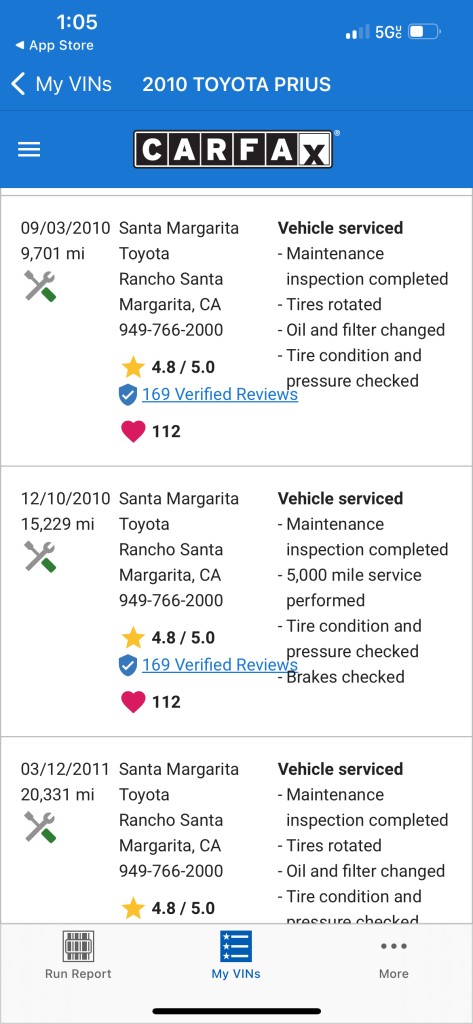The image size is (473, 1024).
Task: Switch to the Run Report tab
Action: [x=78, y=955]
